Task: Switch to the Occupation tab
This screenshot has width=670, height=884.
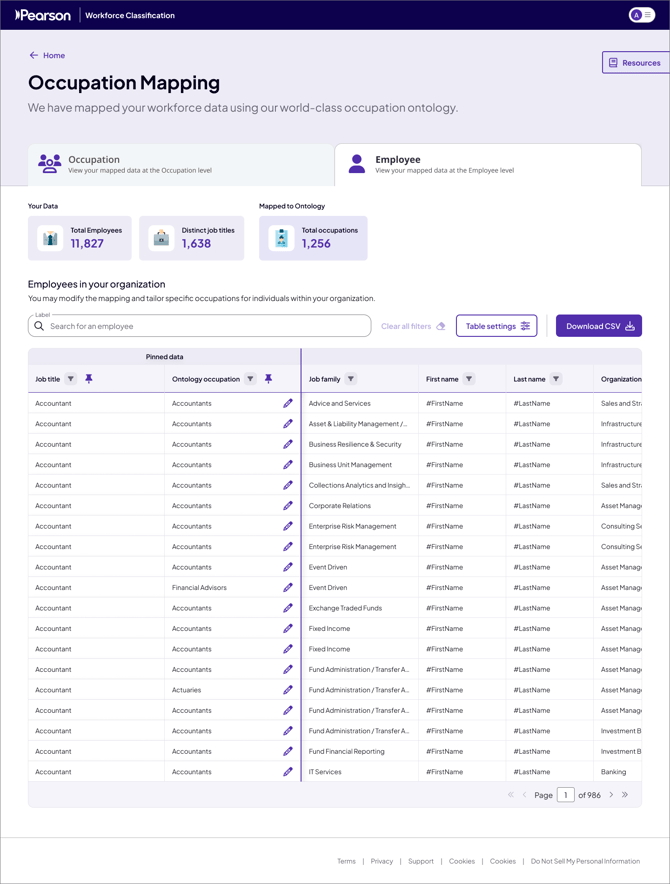Action: [181, 164]
